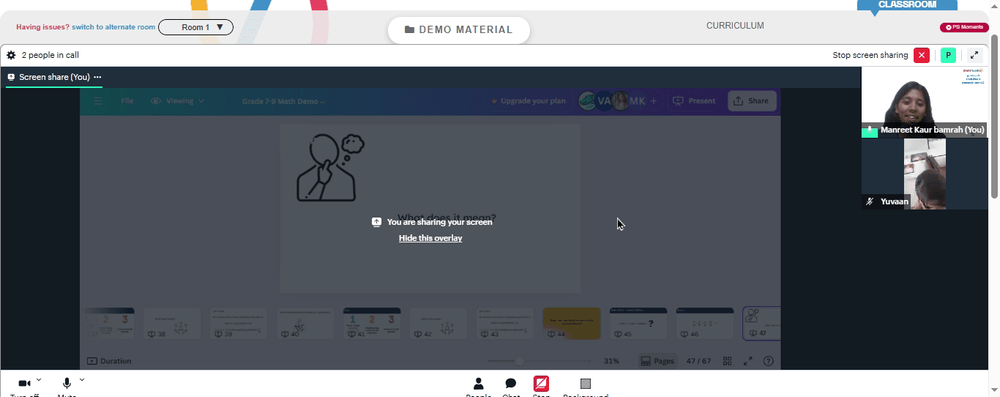The height and width of the screenshot is (397, 1000).
Task: Enter fullscreen mode for the call
Action: click(x=974, y=55)
